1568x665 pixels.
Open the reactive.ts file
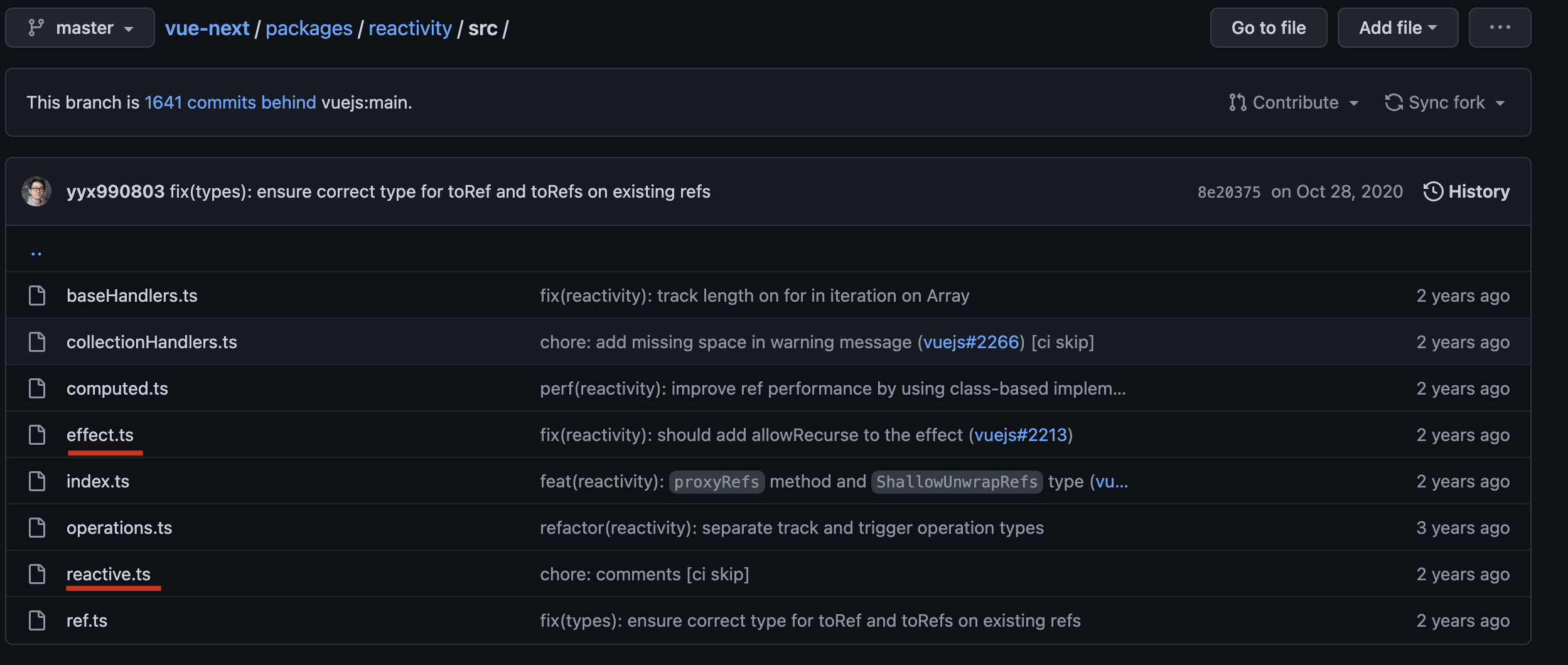point(109,574)
